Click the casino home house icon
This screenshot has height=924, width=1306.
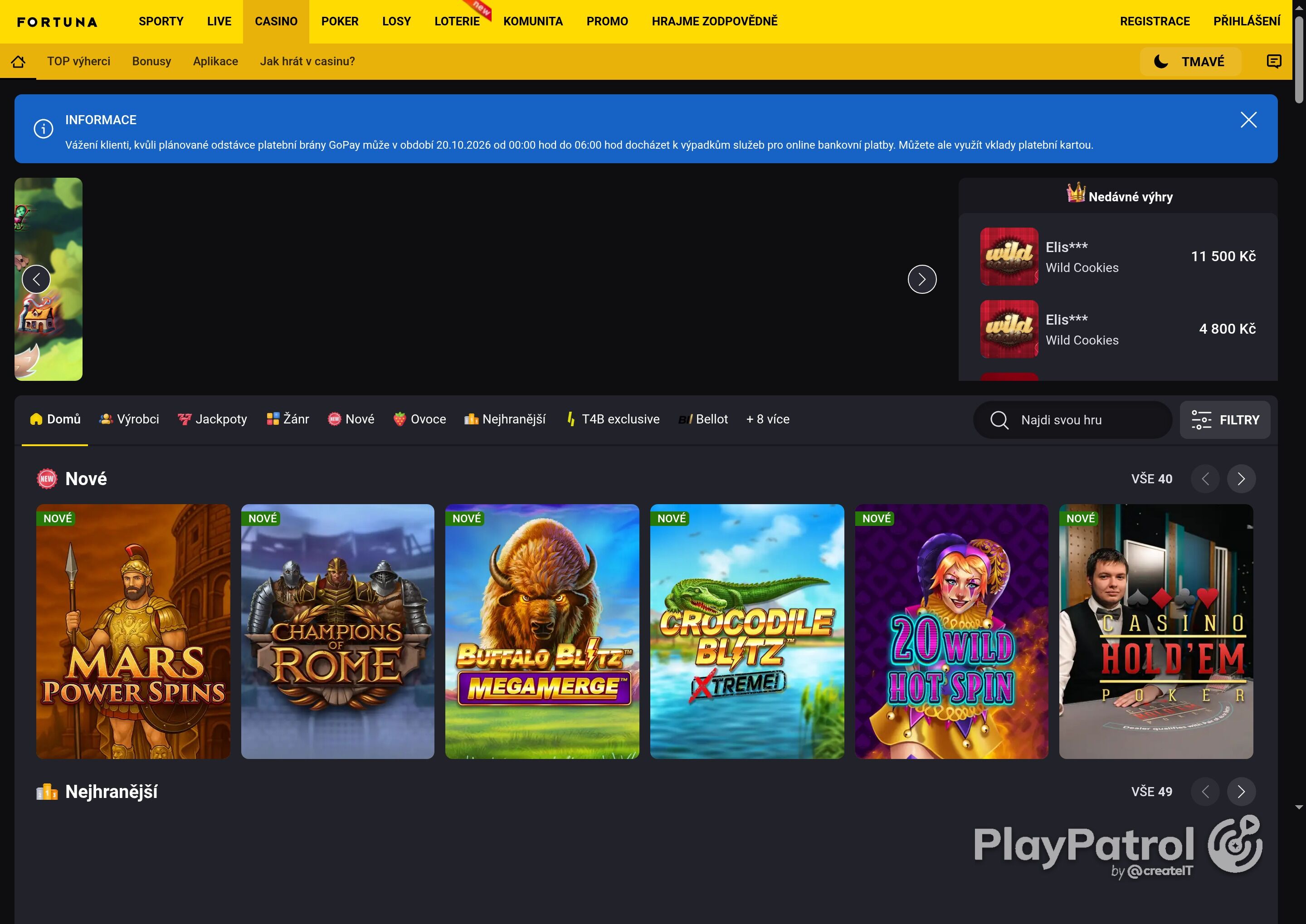click(18, 62)
